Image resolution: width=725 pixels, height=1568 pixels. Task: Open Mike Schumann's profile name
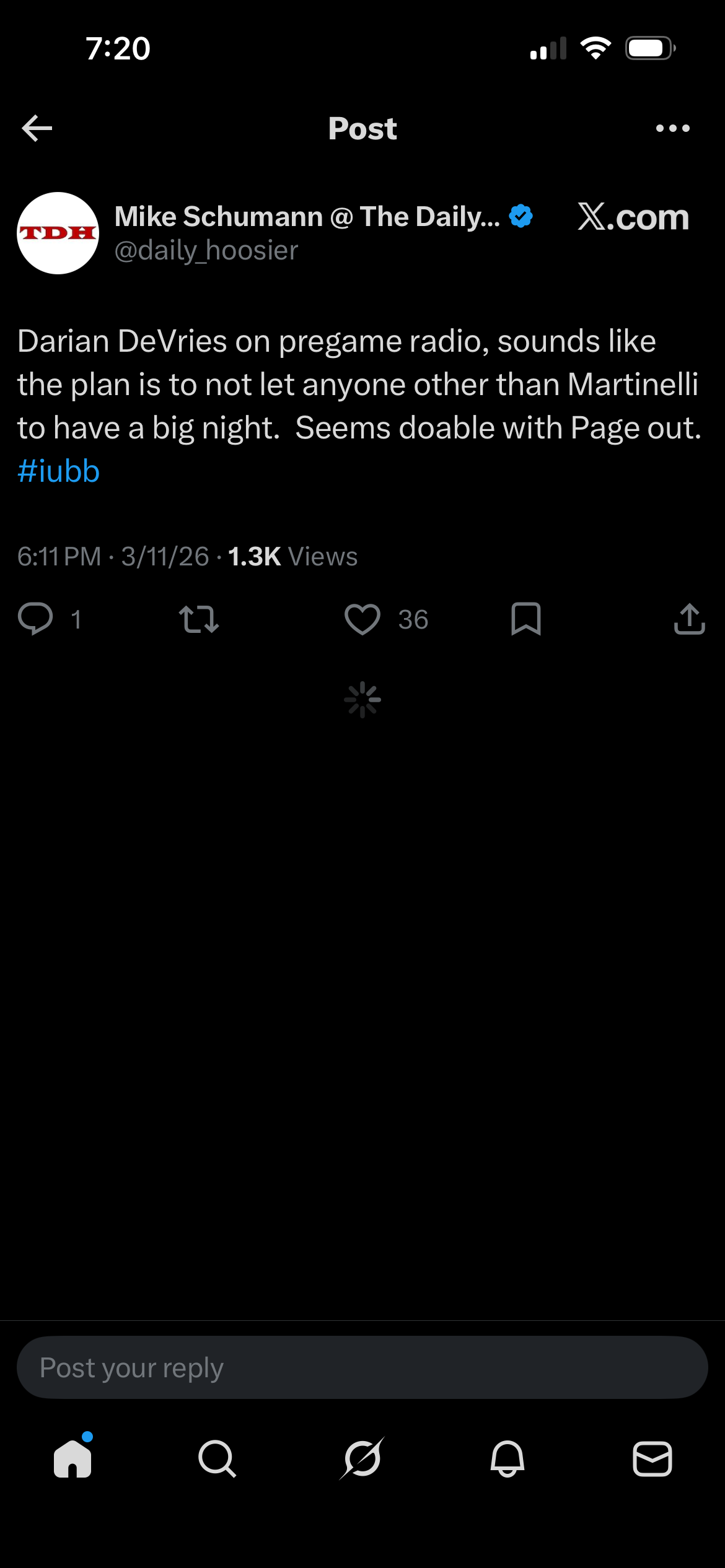[x=307, y=217]
